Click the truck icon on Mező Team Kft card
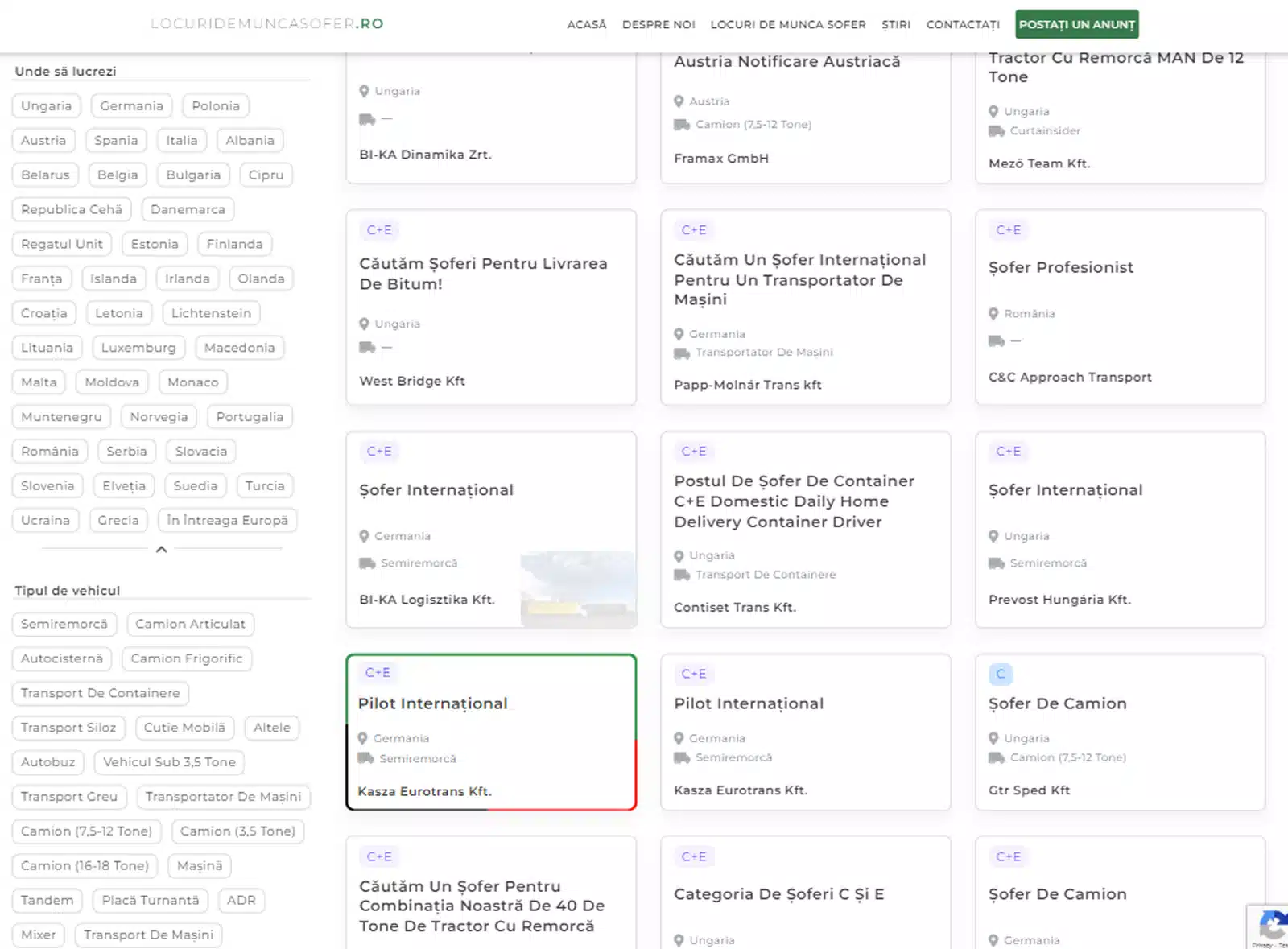 pyautogui.click(x=997, y=131)
